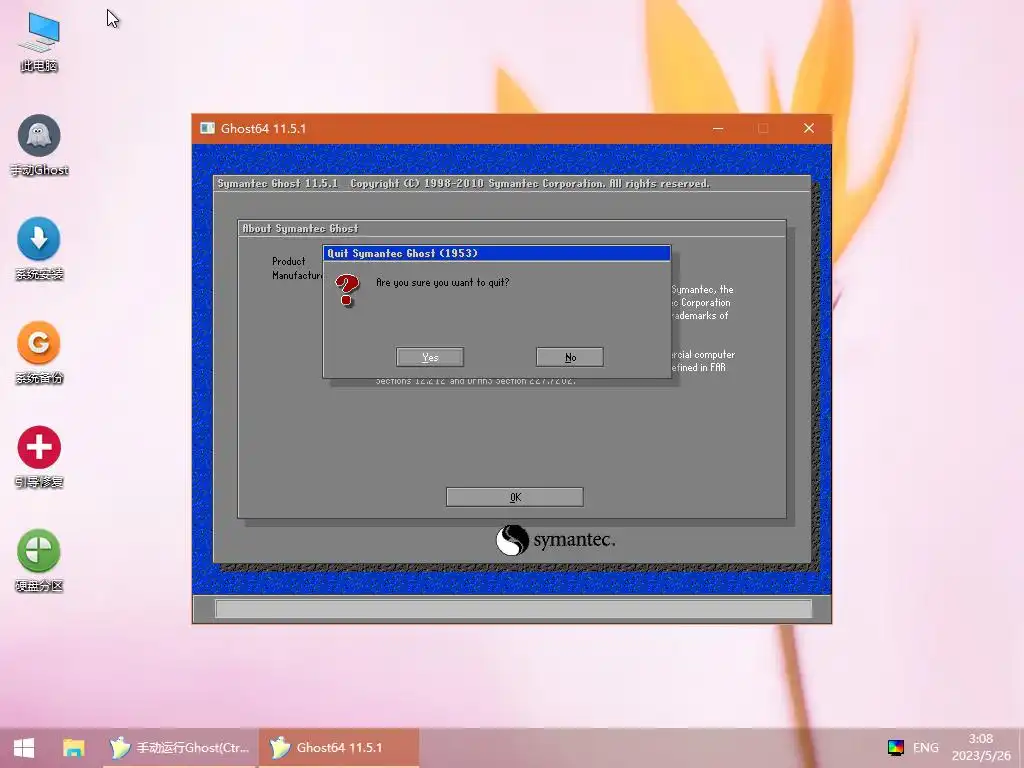1024x768 pixels.
Task: Click the "Are you sure you want to quit?" text
Action: pos(443,283)
